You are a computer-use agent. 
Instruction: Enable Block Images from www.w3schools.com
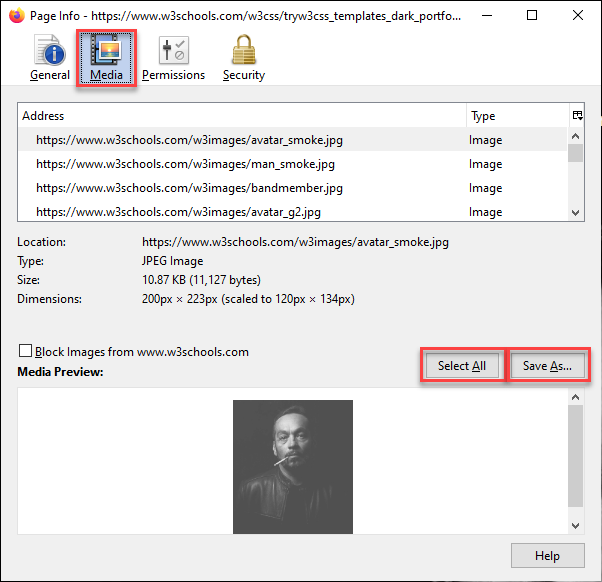coord(25,351)
